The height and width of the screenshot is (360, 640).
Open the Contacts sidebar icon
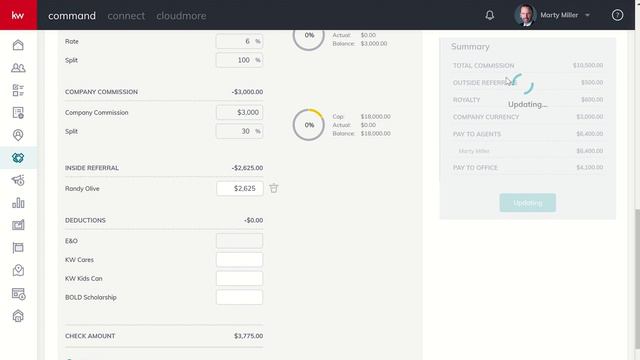point(18,68)
